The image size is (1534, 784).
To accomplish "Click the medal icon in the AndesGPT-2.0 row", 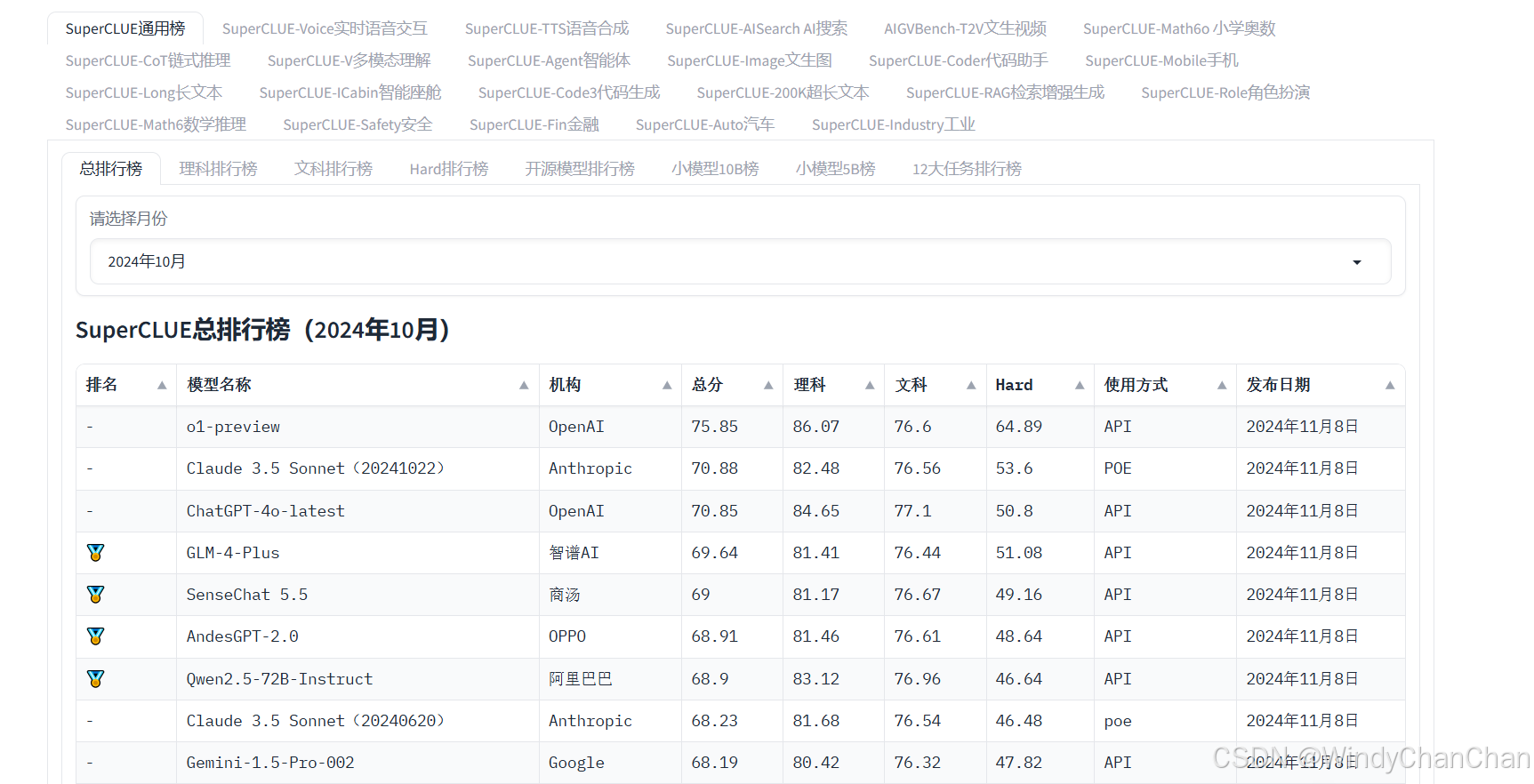I will click(96, 636).
